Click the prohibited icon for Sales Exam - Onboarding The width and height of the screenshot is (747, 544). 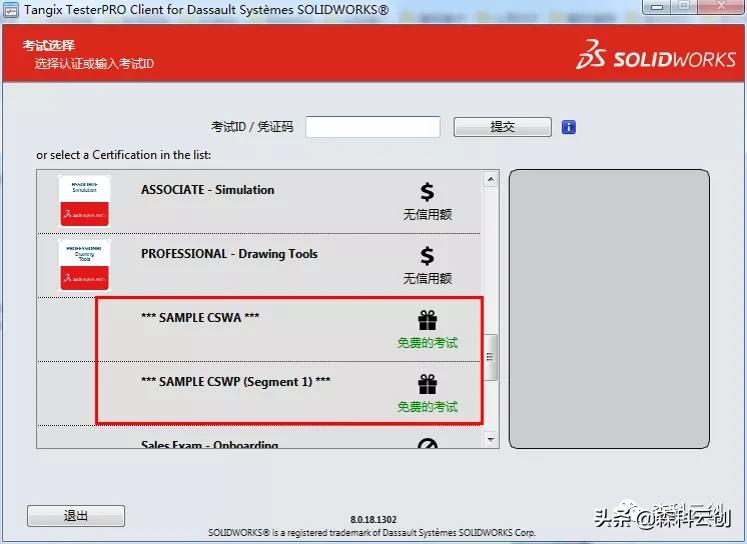pos(427,443)
